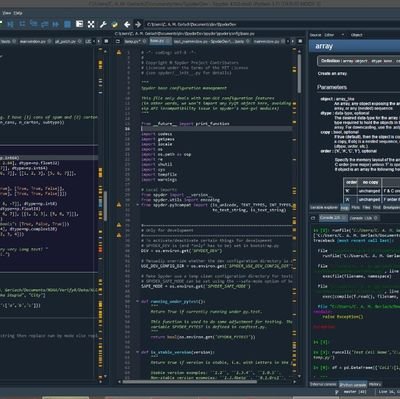400x399 pixels.
Task: Open the PYTHONPATH manager python icon
Action: click(115, 24)
